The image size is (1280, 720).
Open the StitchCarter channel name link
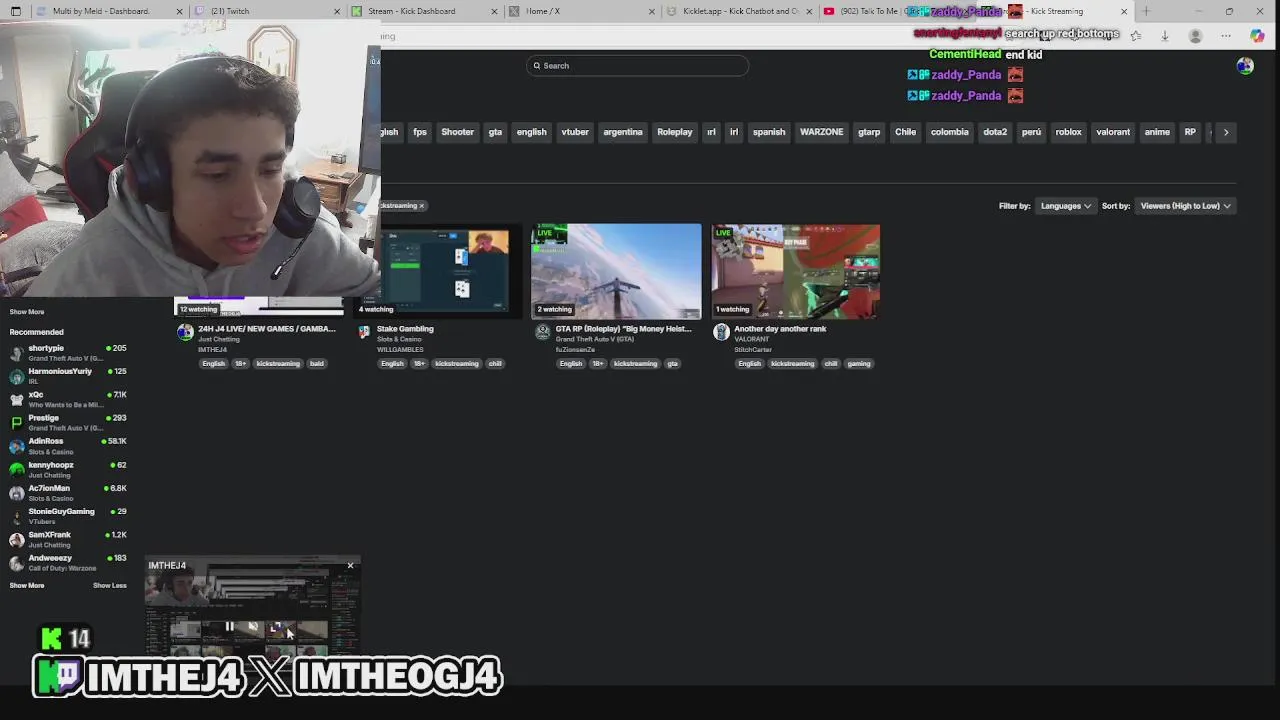pyautogui.click(x=753, y=350)
